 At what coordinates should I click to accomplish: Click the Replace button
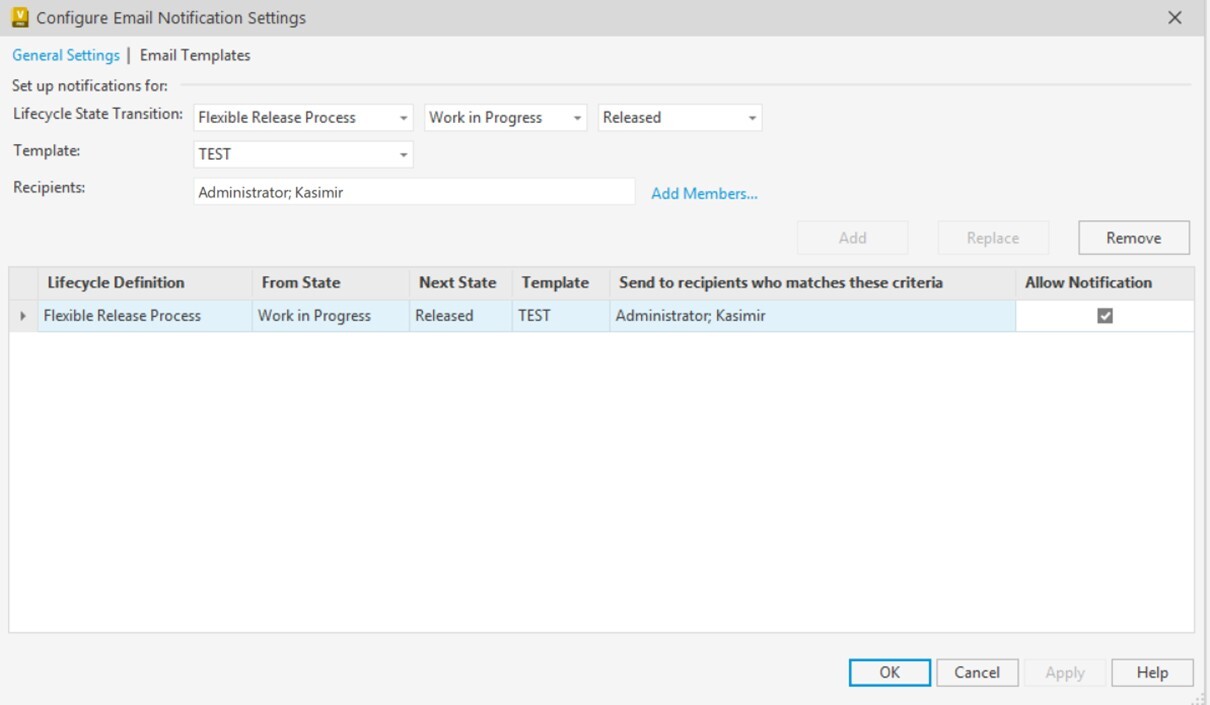(993, 238)
